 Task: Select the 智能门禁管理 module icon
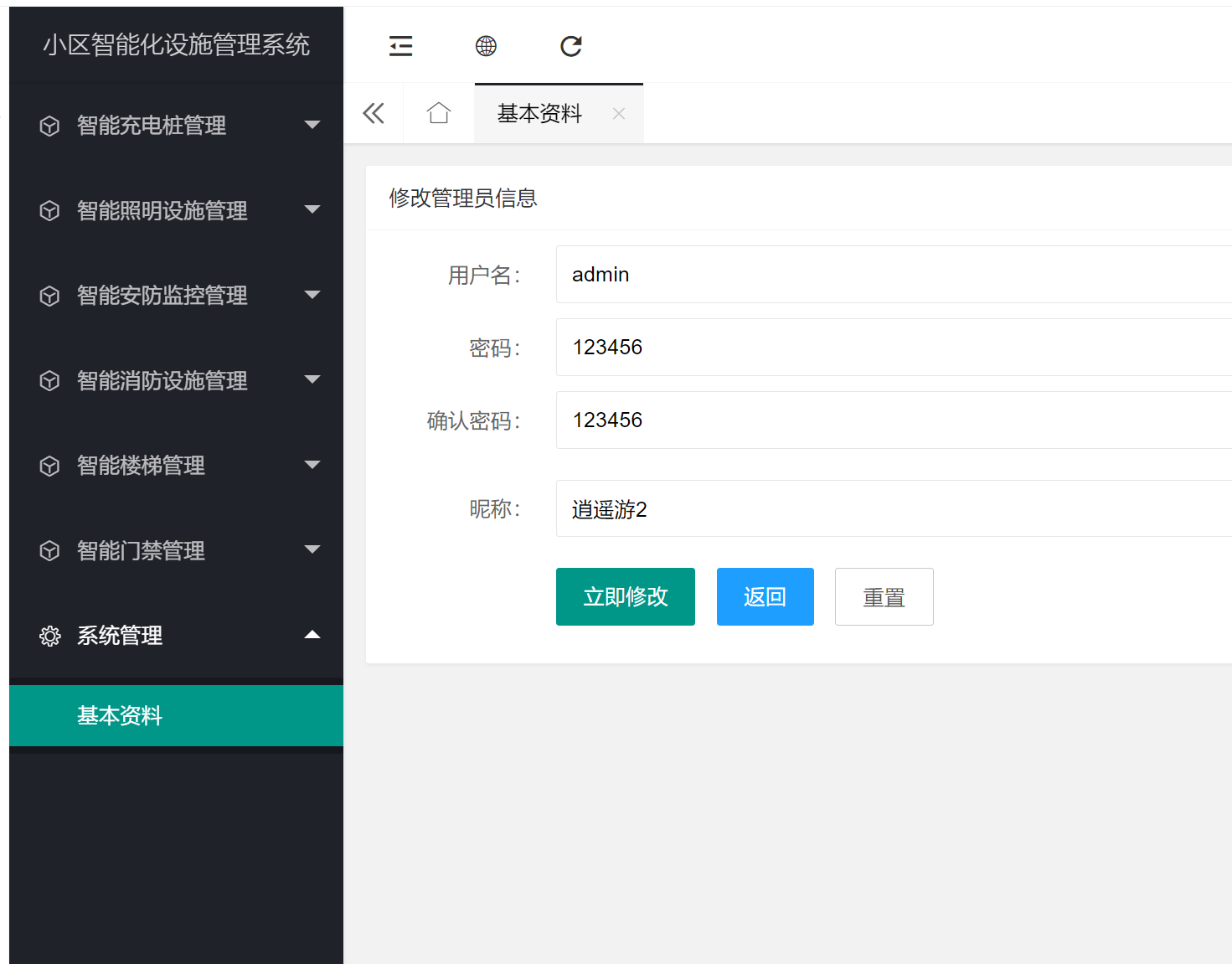(x=49, y=550)
